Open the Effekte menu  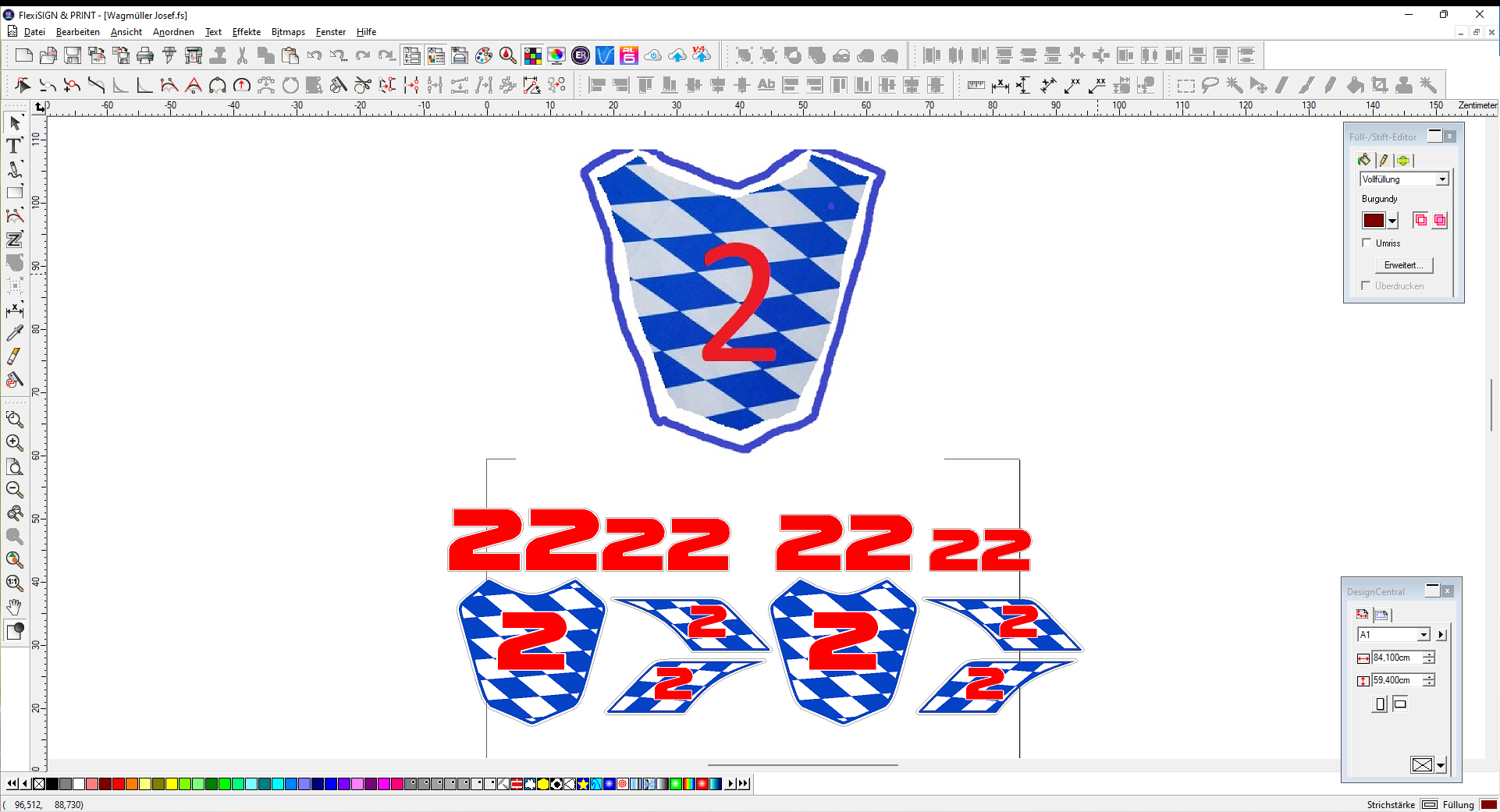[246, 32]
